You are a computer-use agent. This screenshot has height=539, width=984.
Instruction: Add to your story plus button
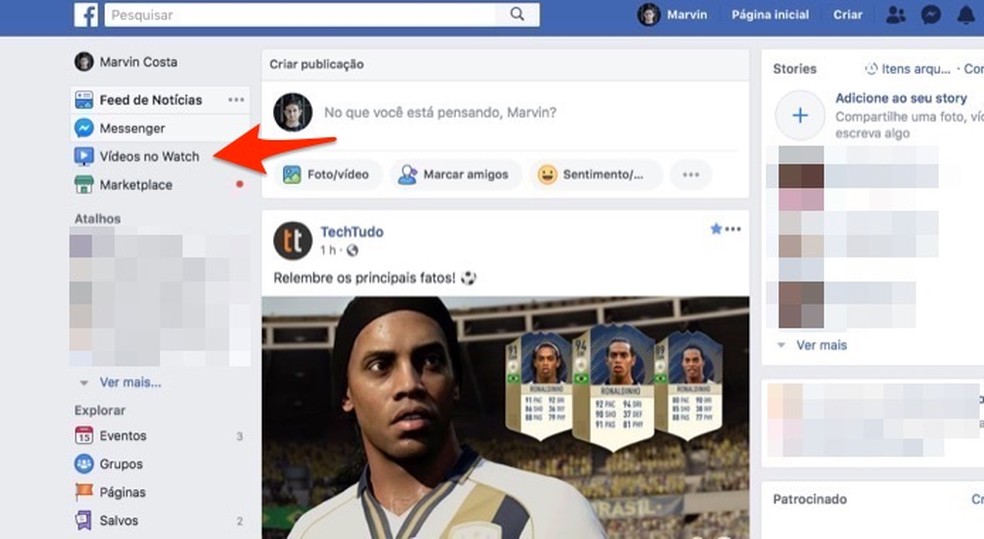800,115
